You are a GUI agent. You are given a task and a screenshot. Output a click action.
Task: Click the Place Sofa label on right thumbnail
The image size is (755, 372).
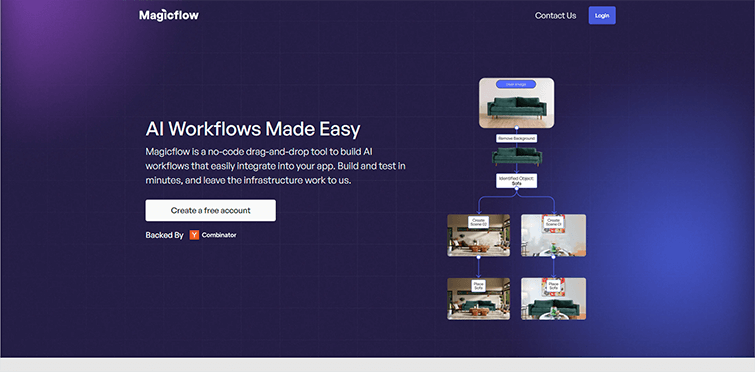tap(554, 286)
